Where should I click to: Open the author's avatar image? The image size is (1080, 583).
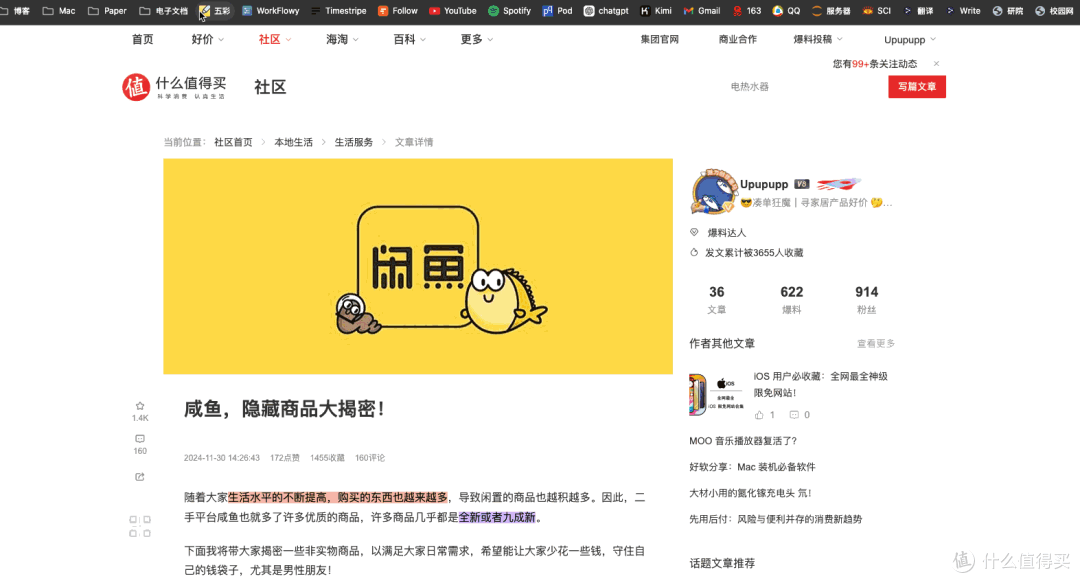tap(713, 192)
